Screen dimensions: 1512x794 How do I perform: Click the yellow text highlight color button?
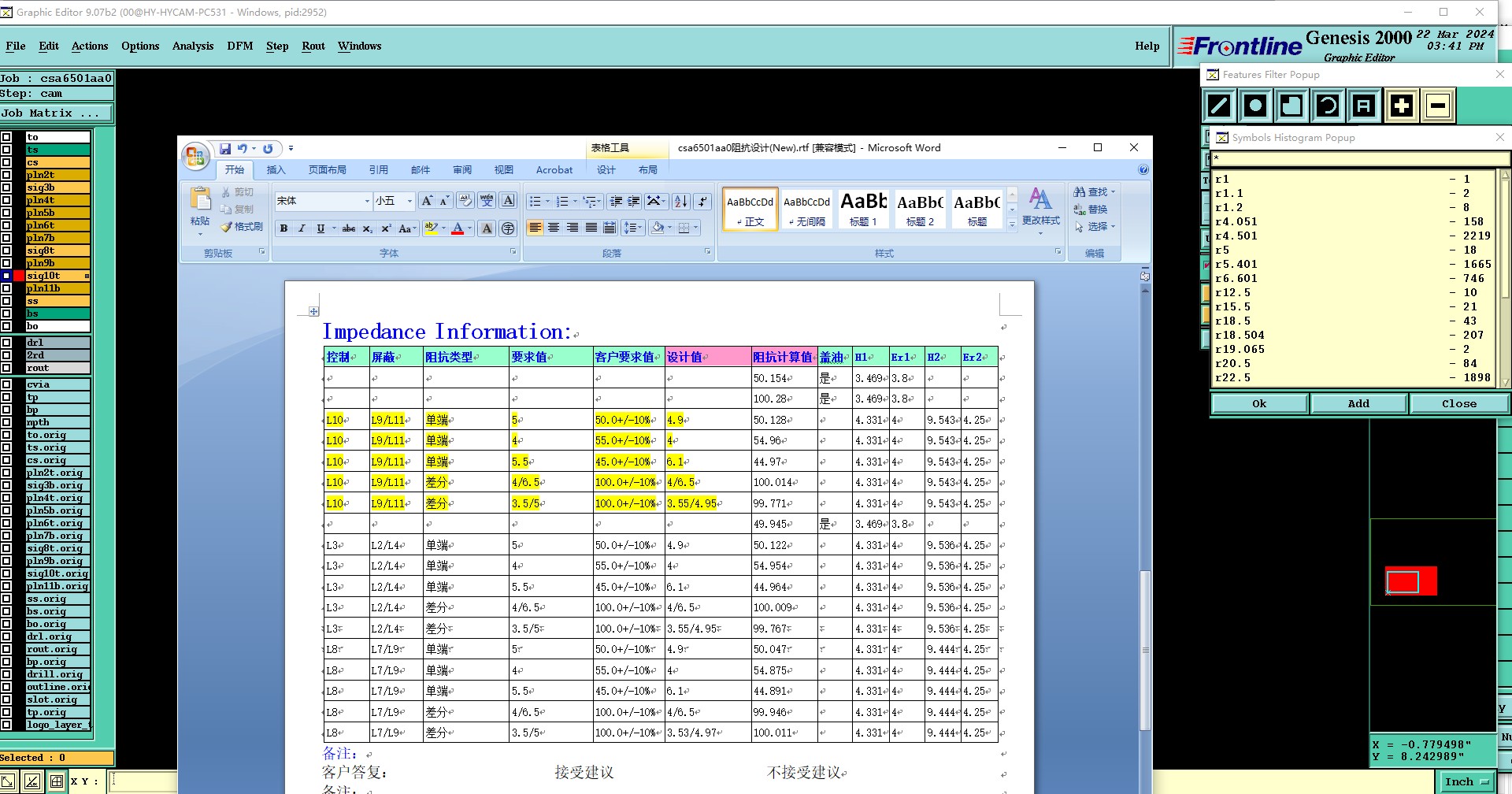tap(431, 228)
